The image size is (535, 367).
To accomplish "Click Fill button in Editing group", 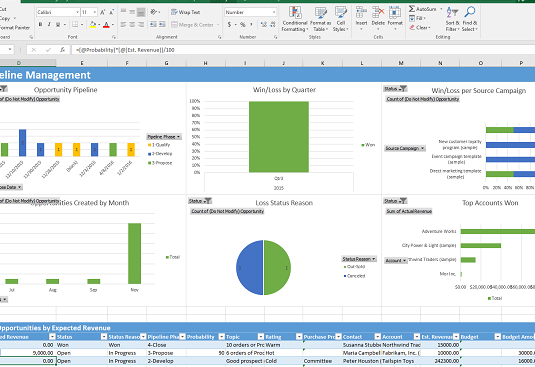I will 416,18.
